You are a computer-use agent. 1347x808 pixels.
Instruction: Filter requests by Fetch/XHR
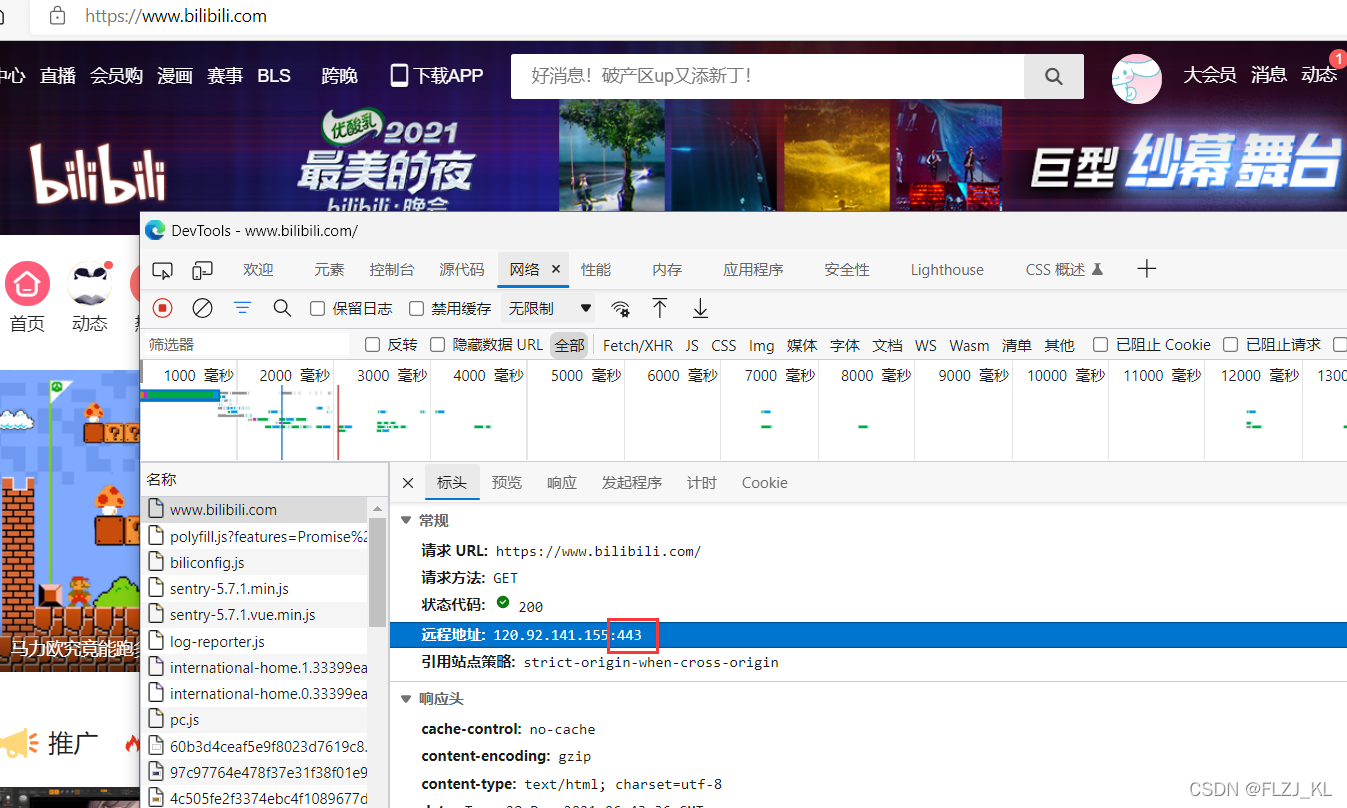click(638, 345)
